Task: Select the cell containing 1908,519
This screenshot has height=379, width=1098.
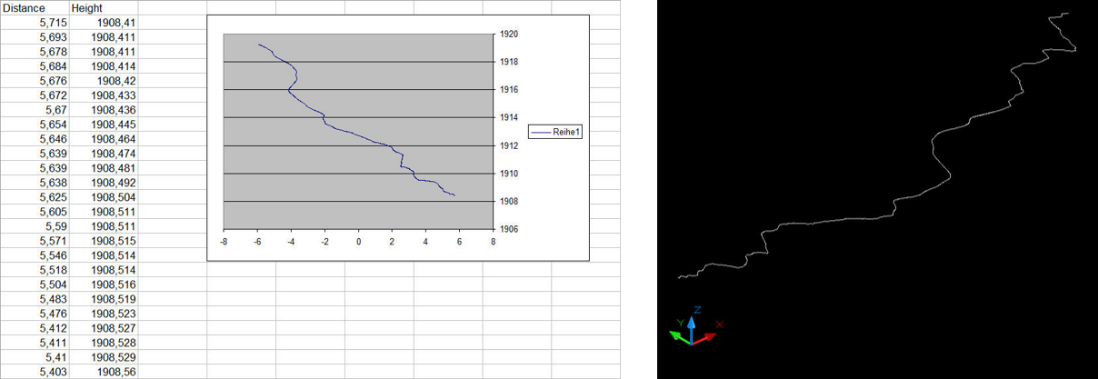Action: pyautogui.click(x=104, y=298)
